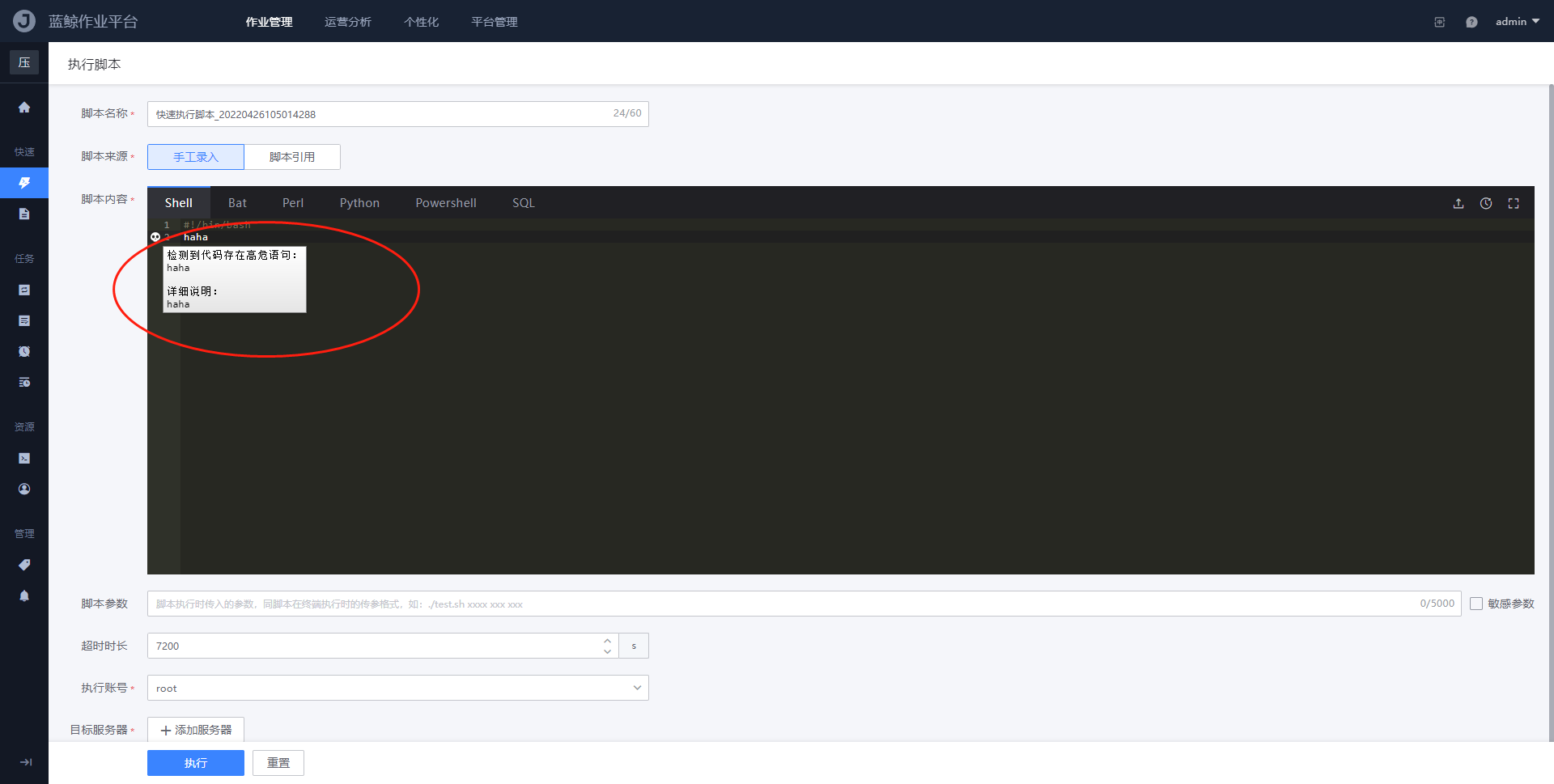Image resolution: width=1554 pixels, height=784 pixels.
Task: Increase timeout with the up arrow
Action: pos(607,640)
